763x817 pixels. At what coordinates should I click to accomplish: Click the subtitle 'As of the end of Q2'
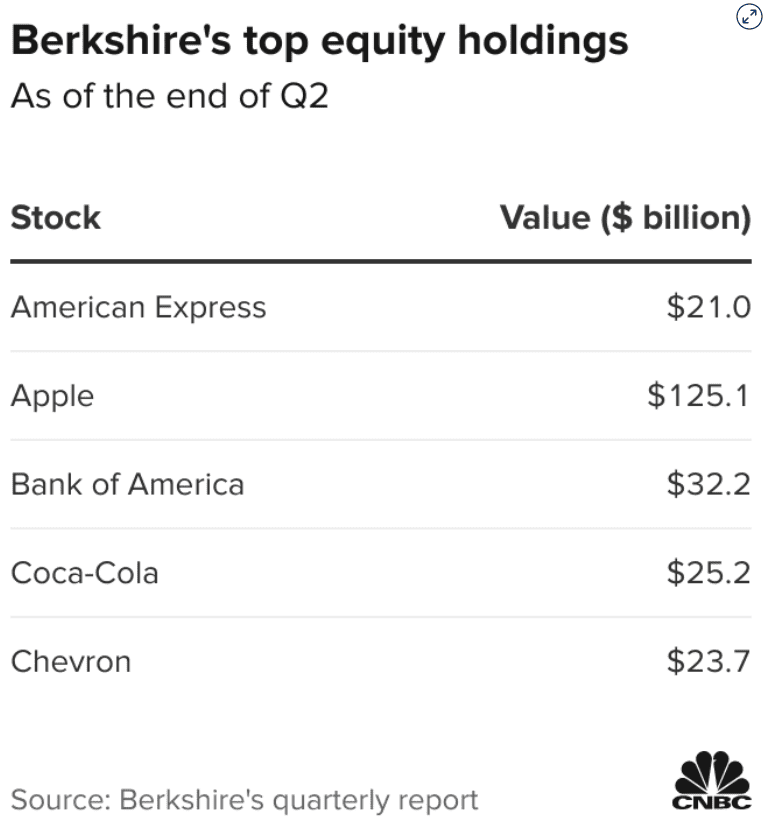169,97
